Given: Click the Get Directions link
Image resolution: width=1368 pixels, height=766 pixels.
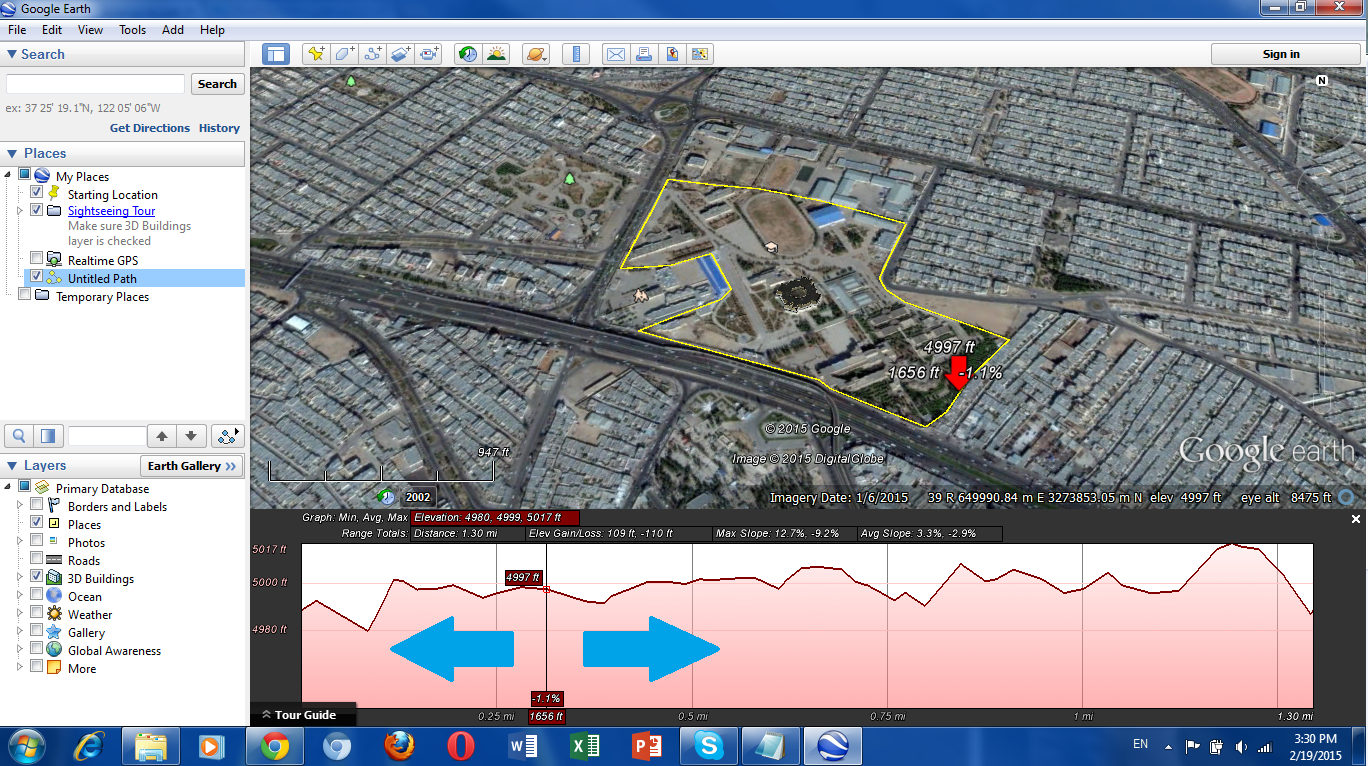Looking at the screenshot, I should pyautogui.click(x=150, y=128).
